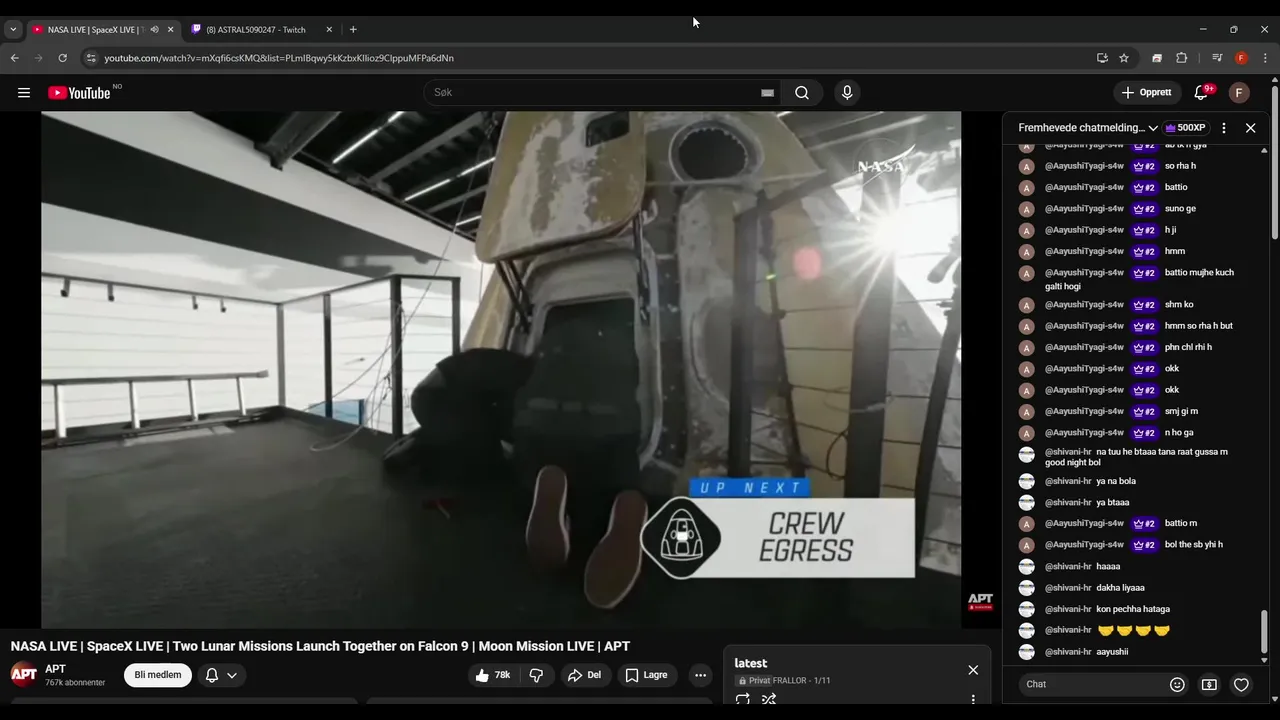Start voice search with the microphone
This screenshot has width=1280, height=720.
[847, 93]
